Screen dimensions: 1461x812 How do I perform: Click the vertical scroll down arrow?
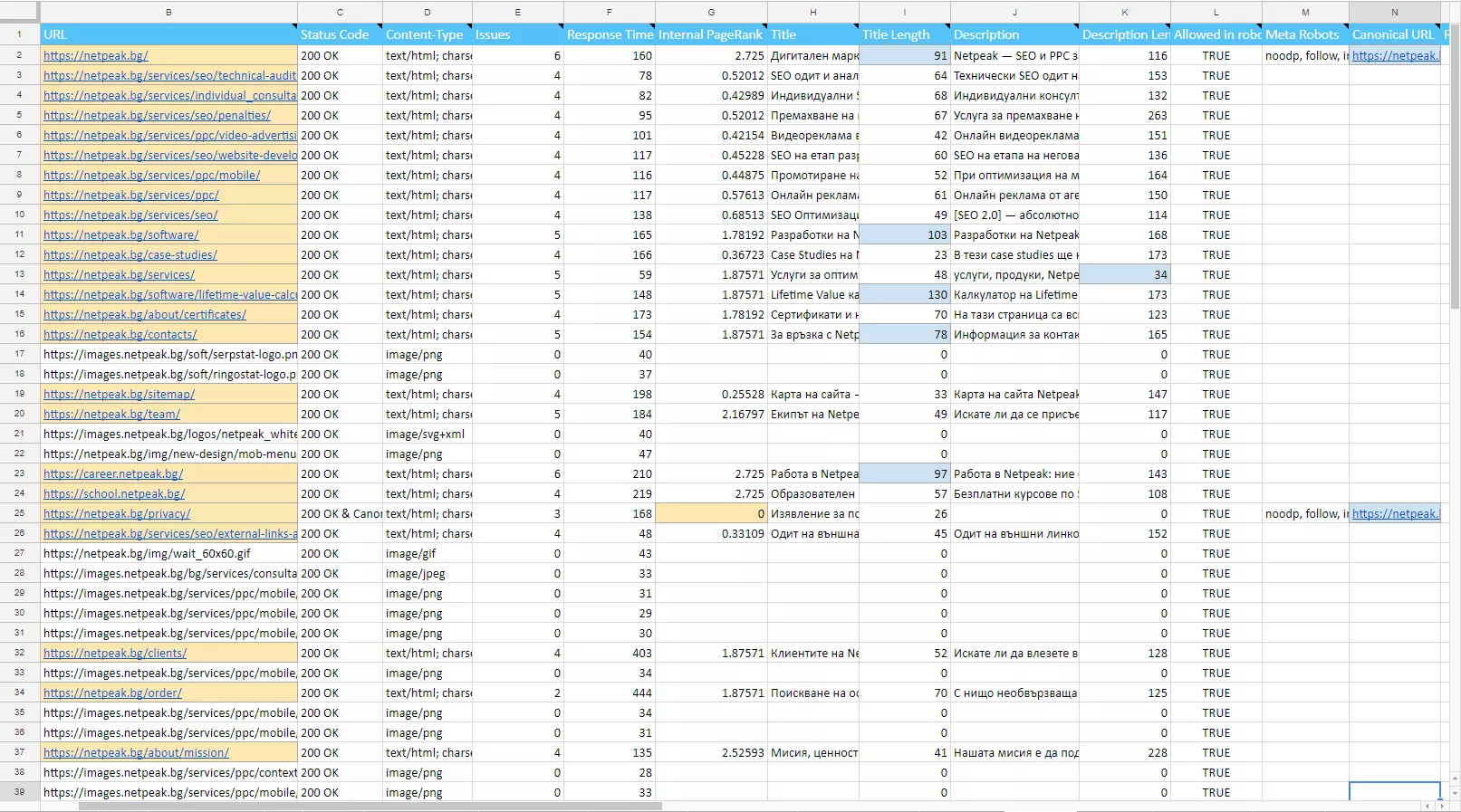tap(1455, 793)
